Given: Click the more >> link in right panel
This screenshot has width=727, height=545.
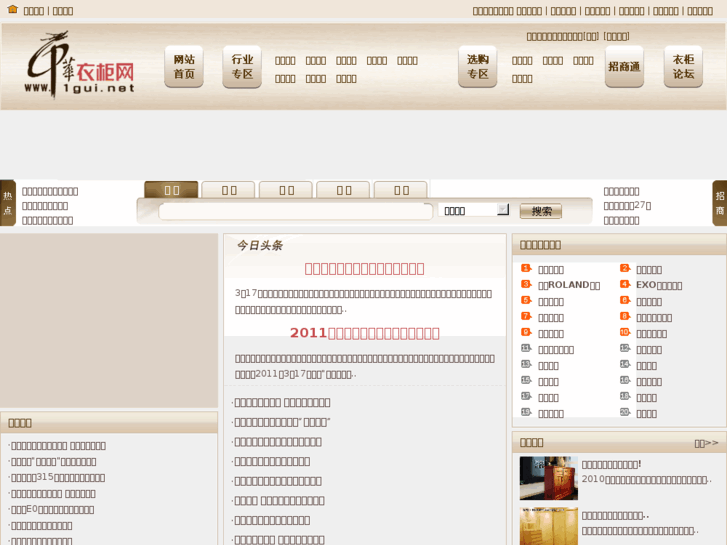Looking at the screenshot, I should (x=706, y=443).
